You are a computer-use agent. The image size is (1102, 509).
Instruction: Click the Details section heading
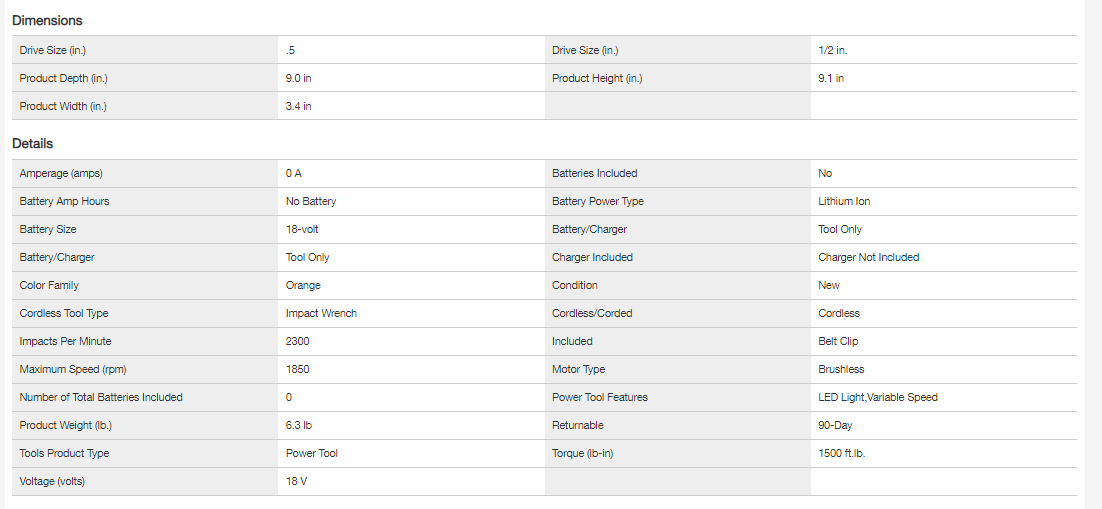click(x=32, y=144)
